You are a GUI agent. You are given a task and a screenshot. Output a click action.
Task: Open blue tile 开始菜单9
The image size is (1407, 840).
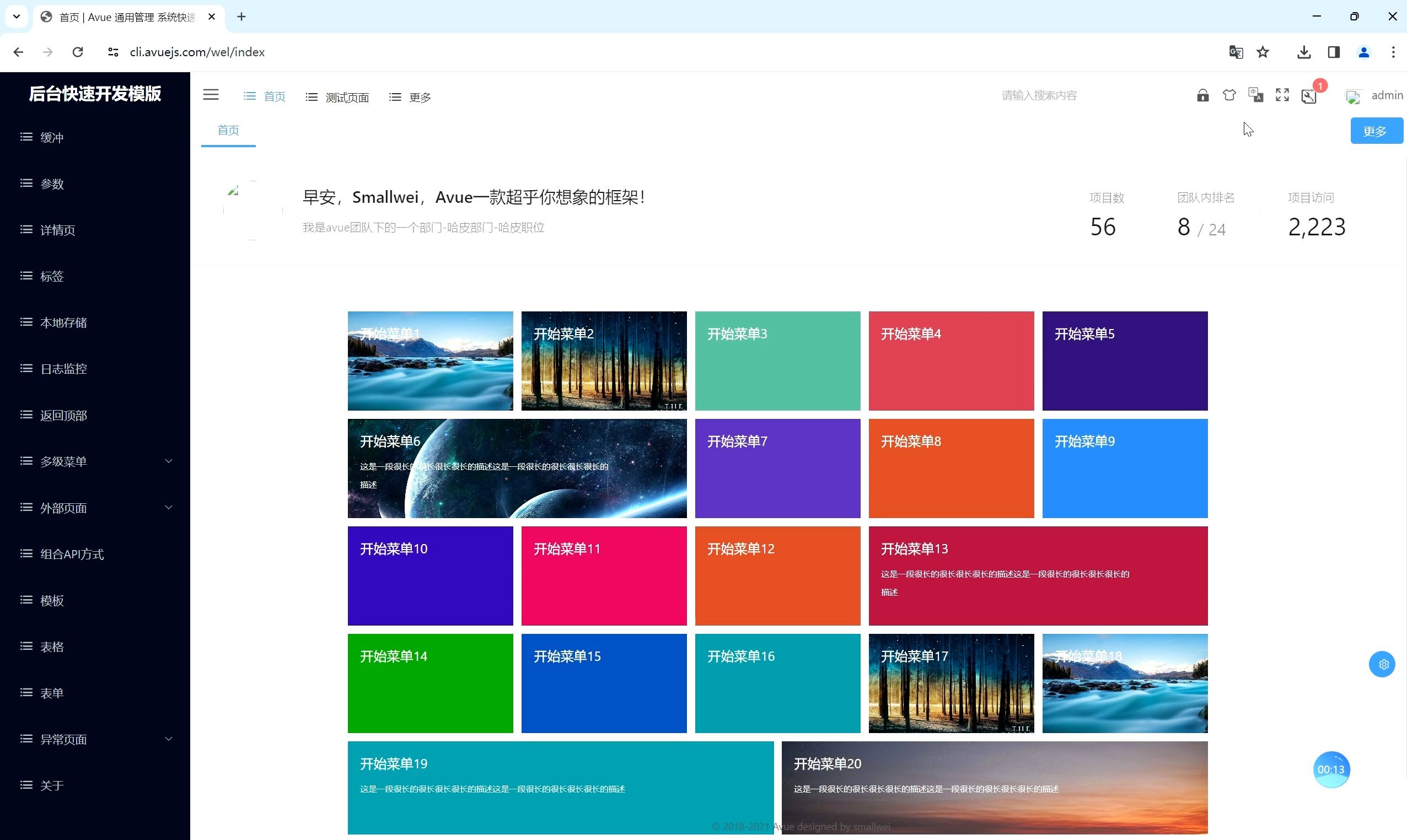click(x=1125, y=468)
